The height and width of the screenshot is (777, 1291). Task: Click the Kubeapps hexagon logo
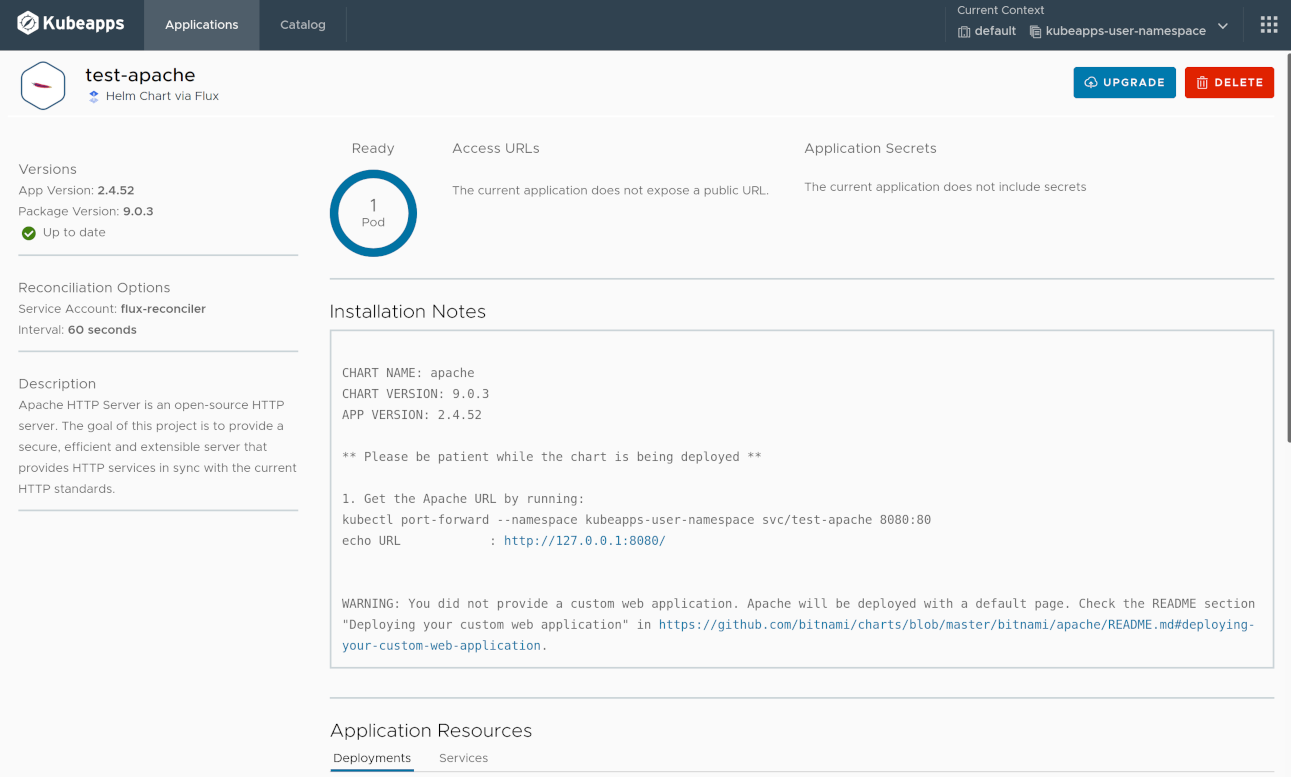[27, 24]
